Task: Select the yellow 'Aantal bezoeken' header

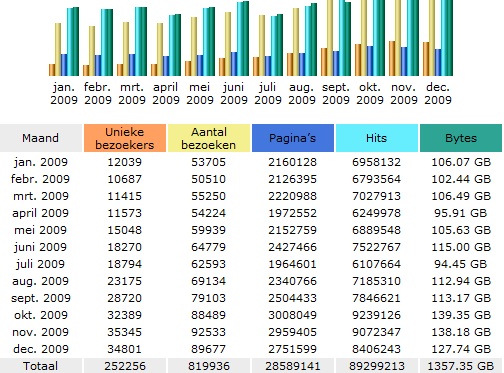Action: [209, 138]
